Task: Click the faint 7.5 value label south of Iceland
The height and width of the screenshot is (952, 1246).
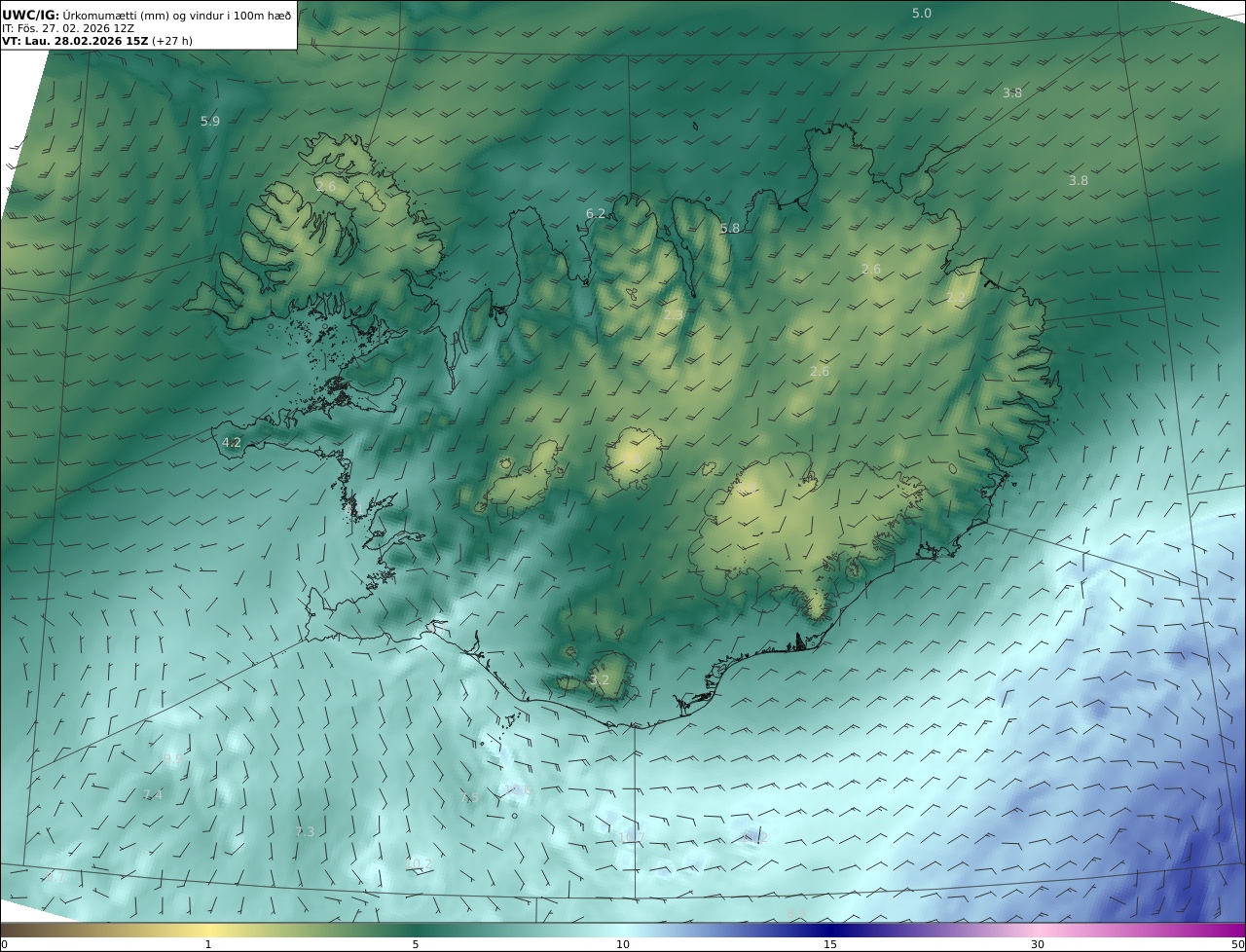Action: 469,797
